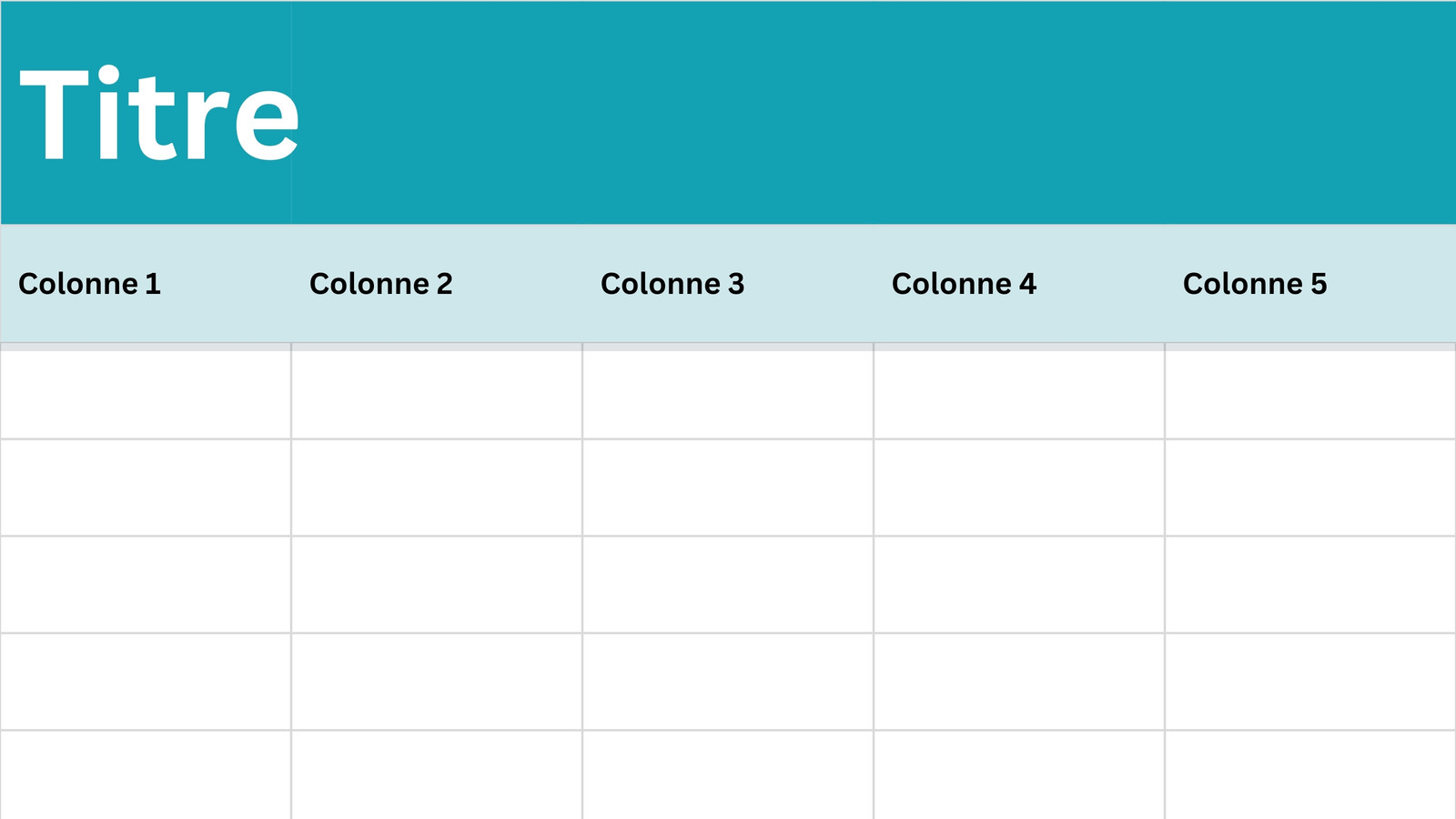Select the Colonne 2 header cell
This screenshot has width=1456, height=819.
pyautogui.click(x=437, y=283)
